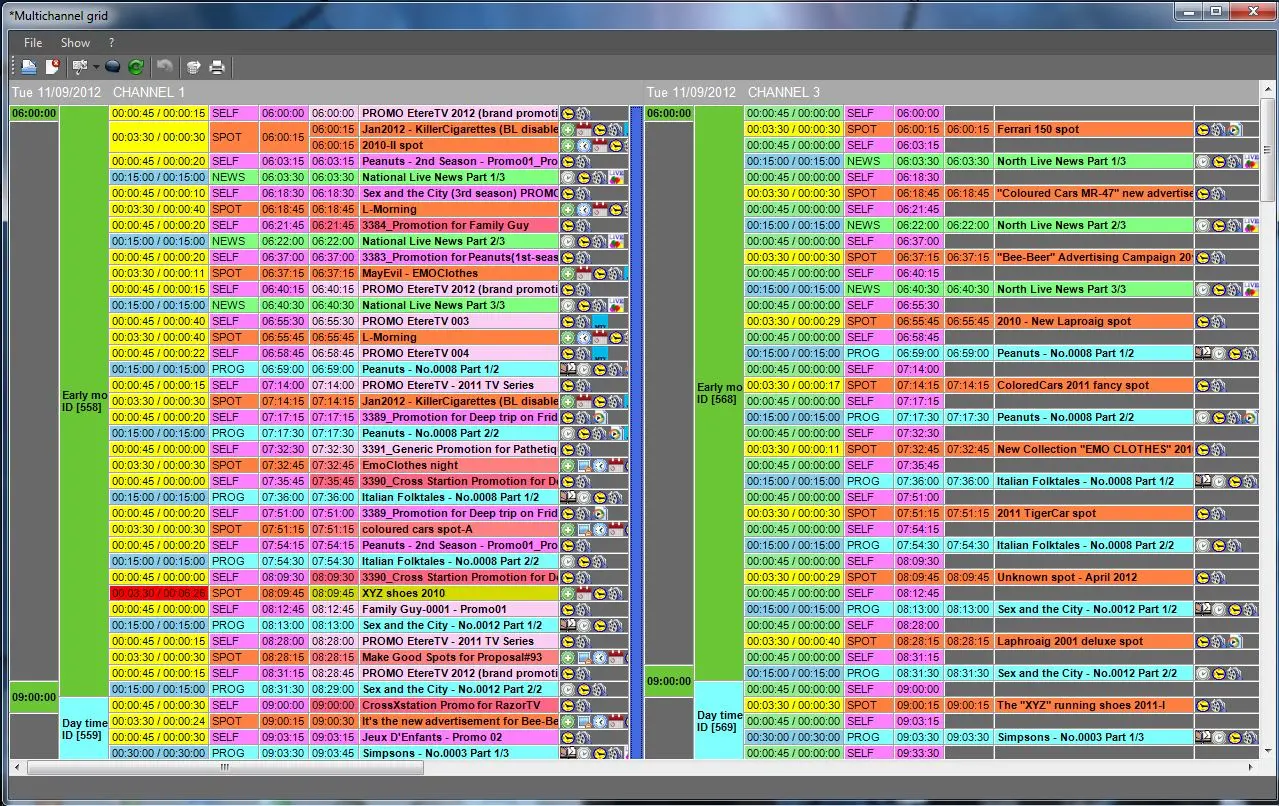Screen dimensions: 1279x806
Task: Select Early morning ID [558] block in Channel 1
Action: (x=84, y=401)
